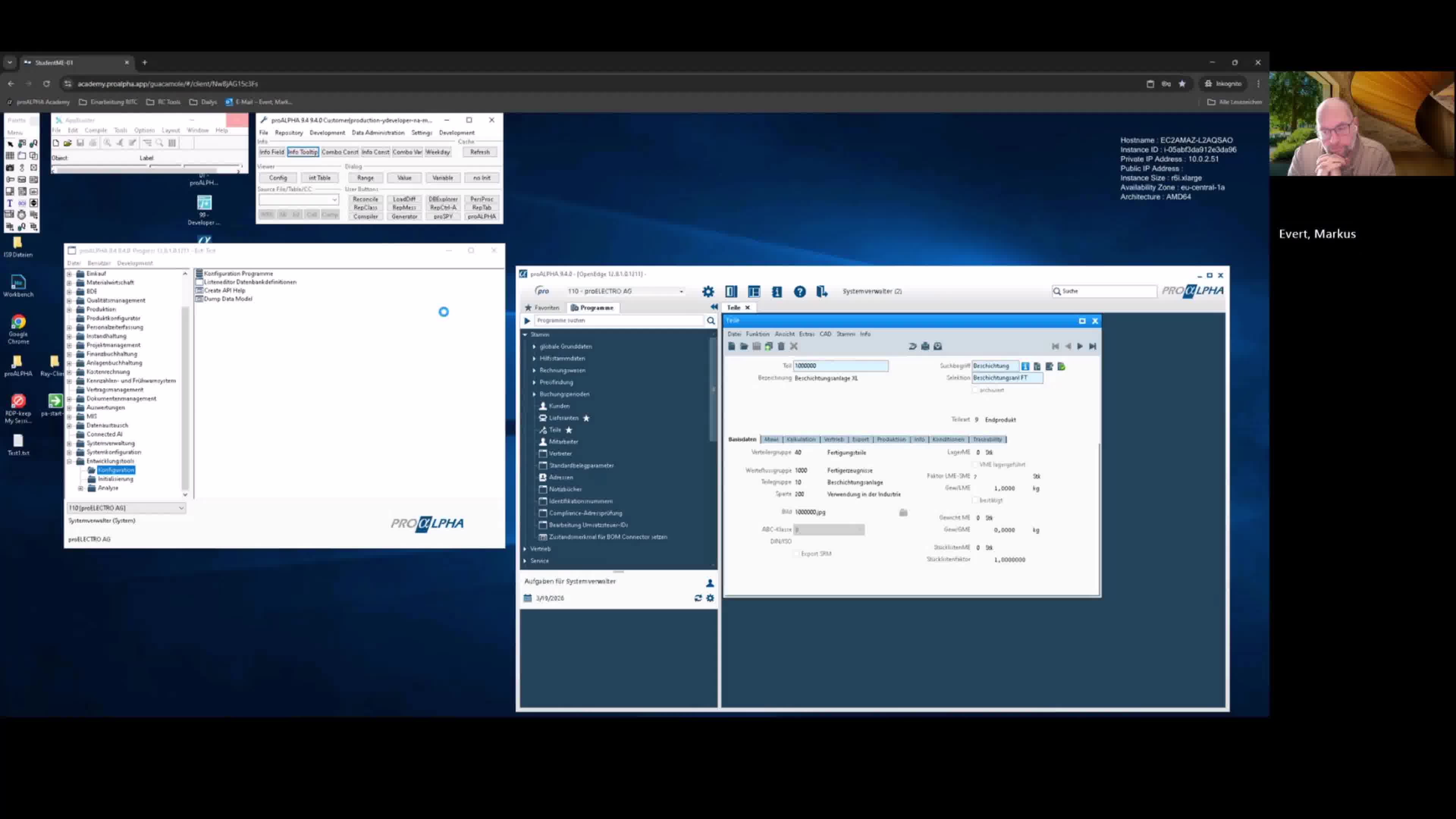The width and height of the screenshot is (1456, 819).
Task: Click New file icon in AppBuilder toolbar
Action: pos(56,143)
